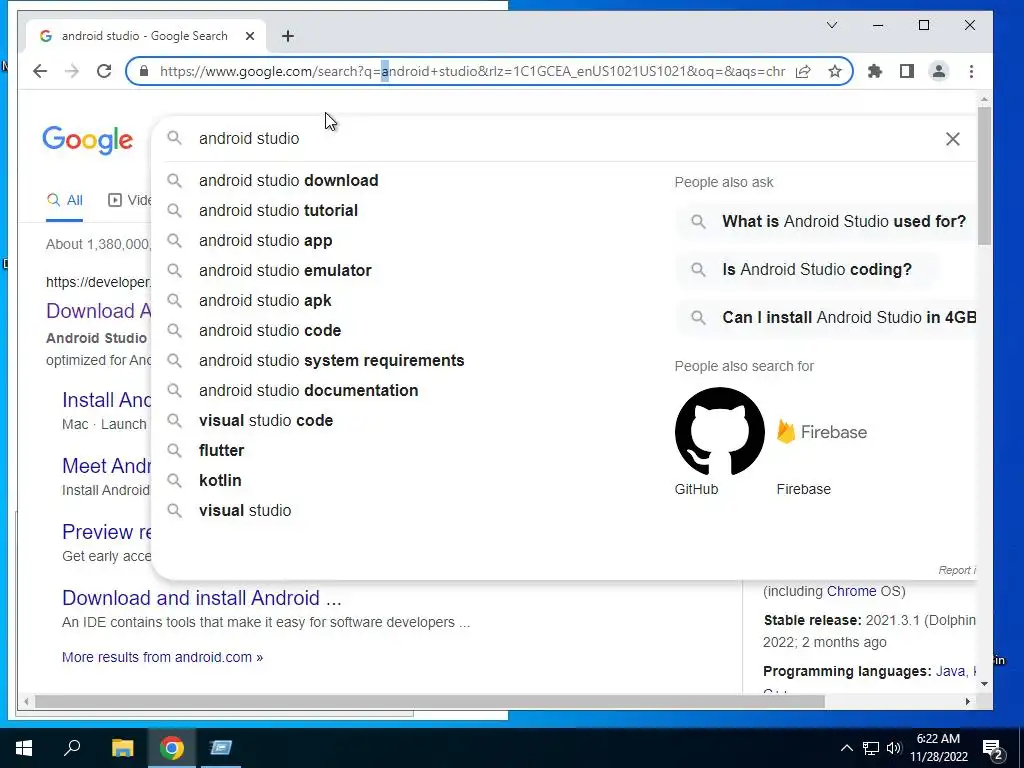Select suggestion android studio emulator
The image size is (1024, 768).
click(285, 270)
